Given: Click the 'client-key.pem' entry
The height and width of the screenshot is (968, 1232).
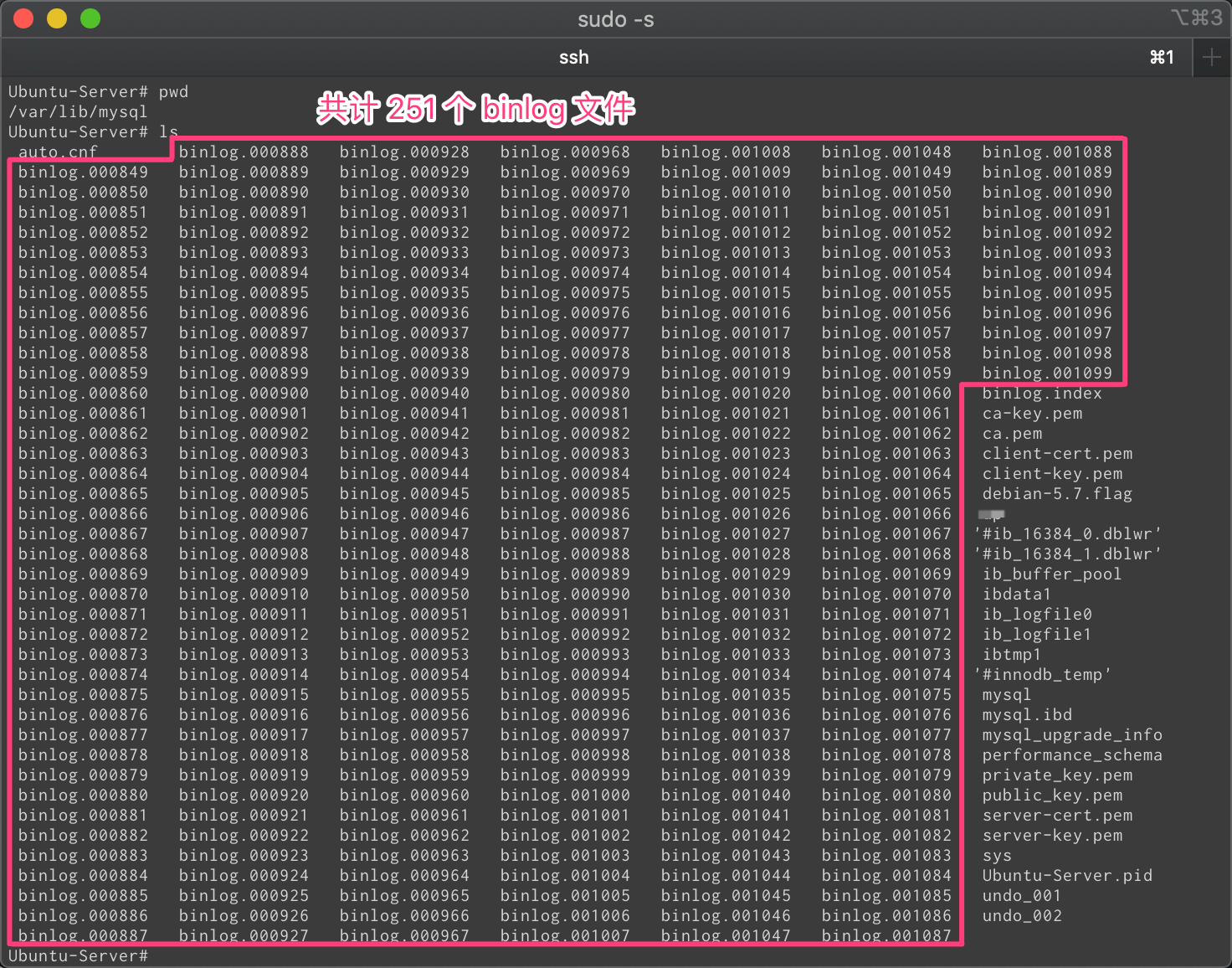Looking at the screenshot, I should [1052, 474].
